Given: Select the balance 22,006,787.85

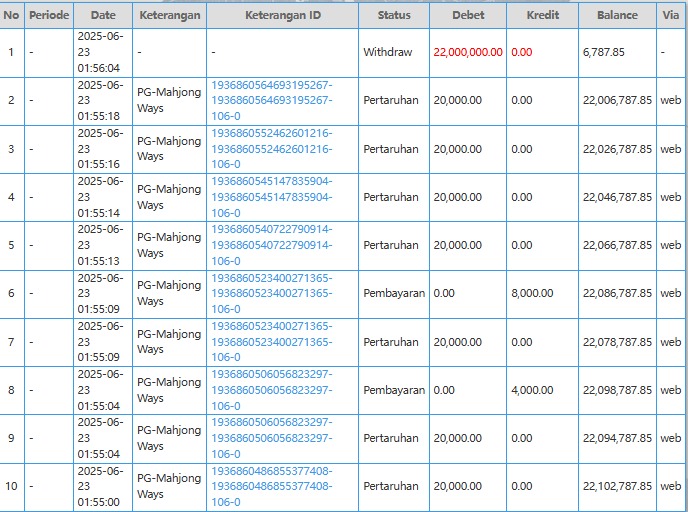Looking at the screenshot, I should pyautogui.click(x=617, y=100).
